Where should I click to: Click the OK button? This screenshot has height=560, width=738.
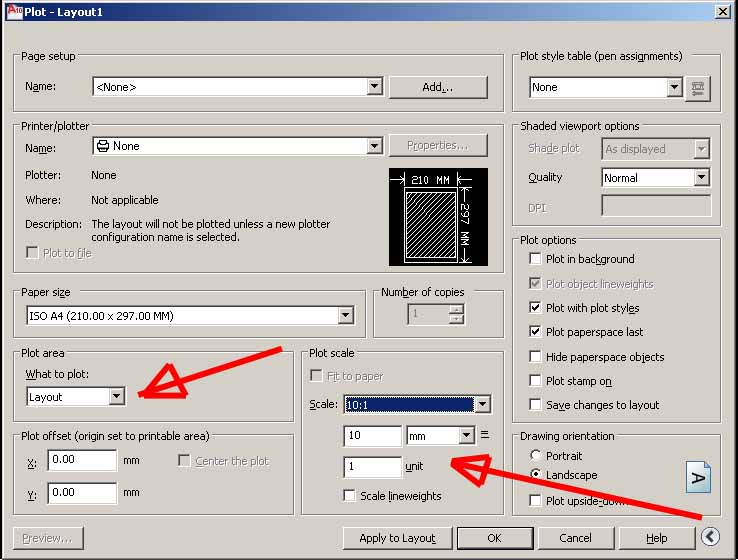point(494,538)
